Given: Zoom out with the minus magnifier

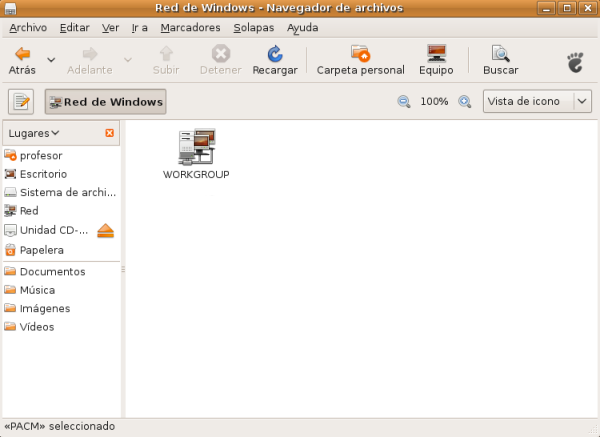Looking at the screenshot, I should [404, 102].
